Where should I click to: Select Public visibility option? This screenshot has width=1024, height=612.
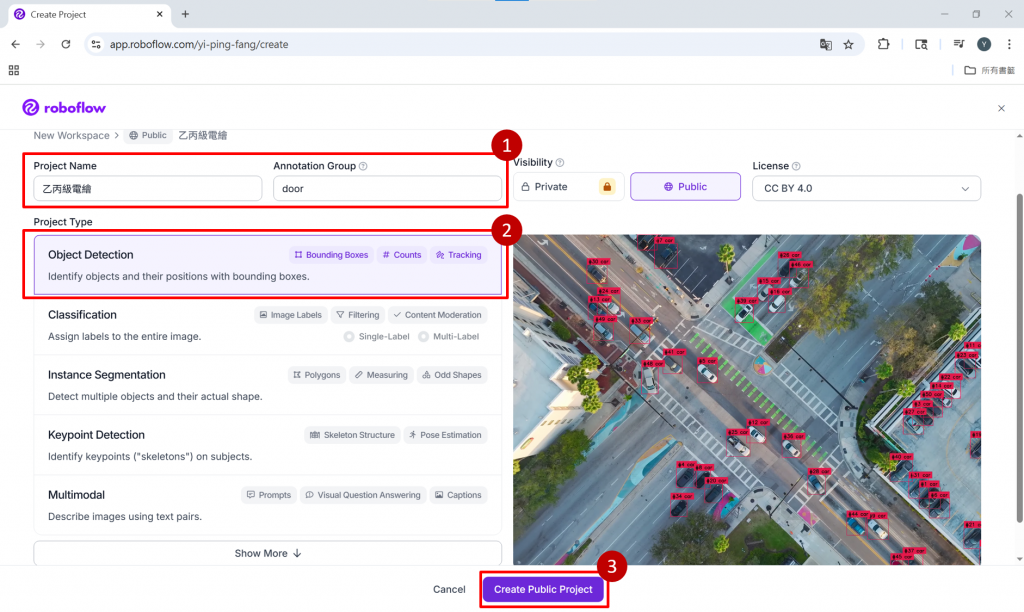[x=685, y=187]
